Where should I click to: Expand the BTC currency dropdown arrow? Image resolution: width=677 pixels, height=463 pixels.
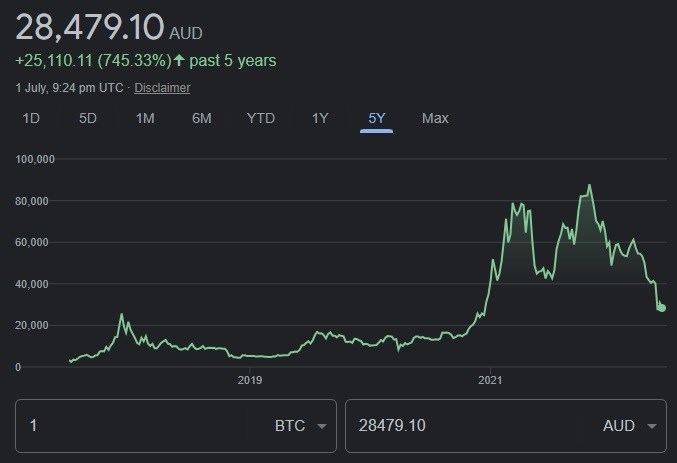pos(322,426)
